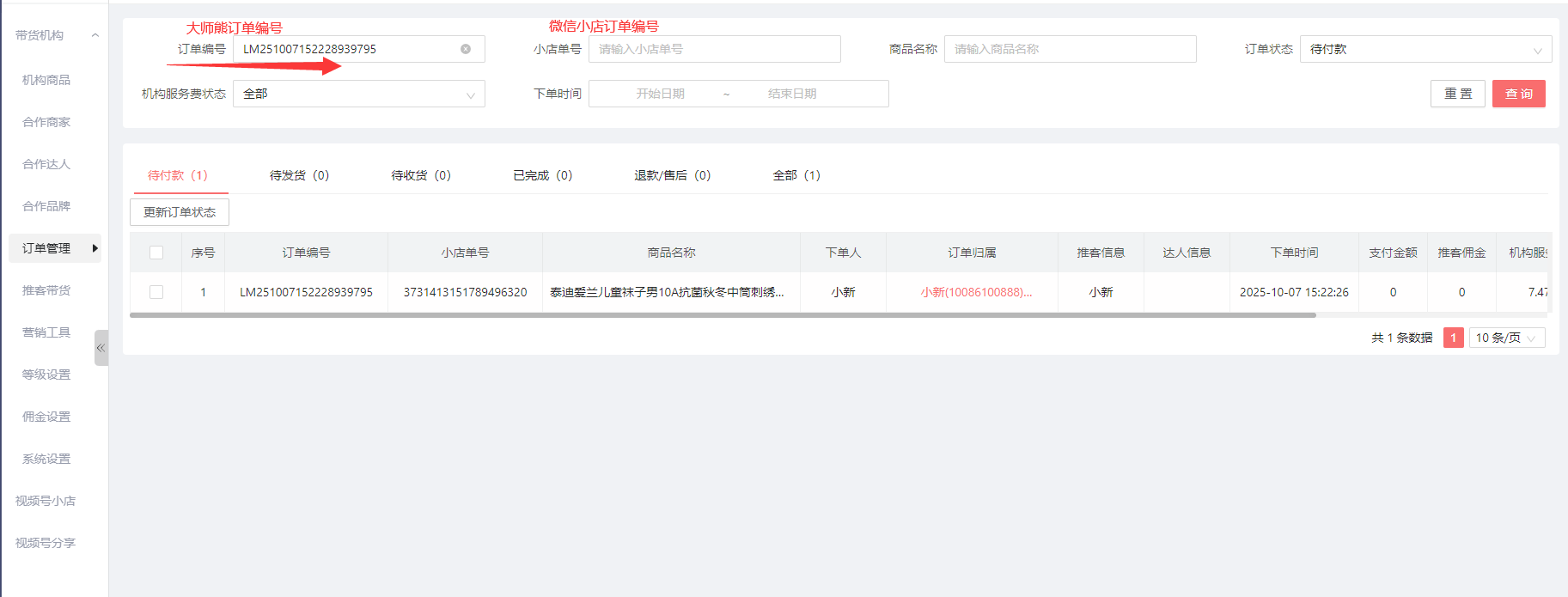The image size is (1568, 597).
Task: Click the 更新订单状态 button
Action: pos(180,212)
